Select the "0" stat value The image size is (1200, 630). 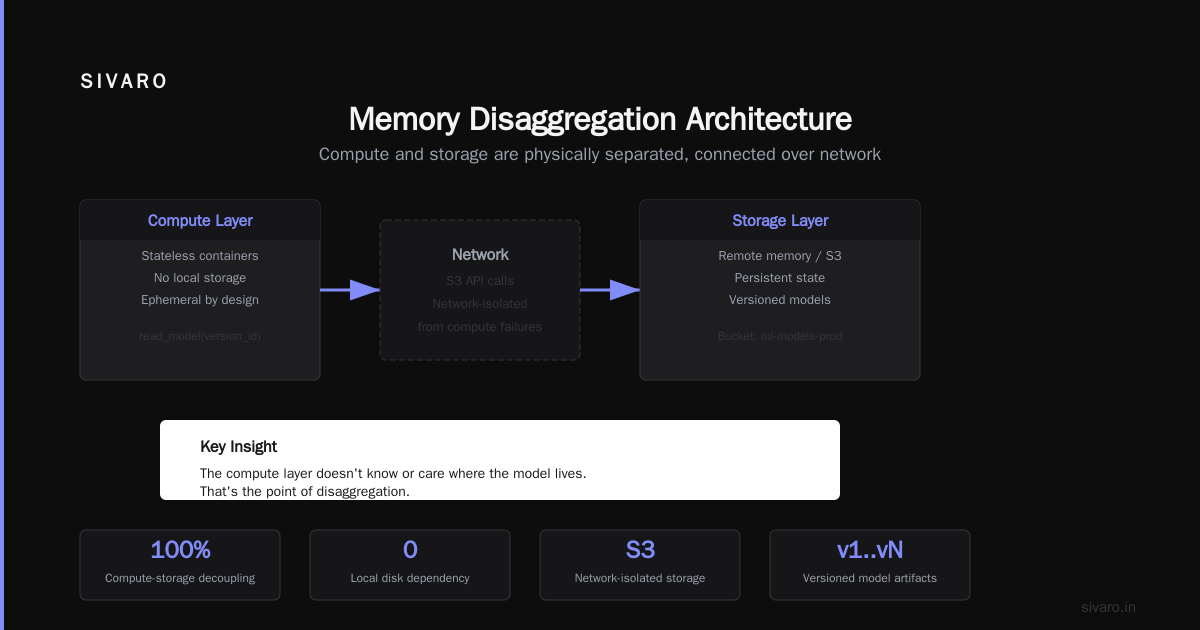[x=410, y=550]
